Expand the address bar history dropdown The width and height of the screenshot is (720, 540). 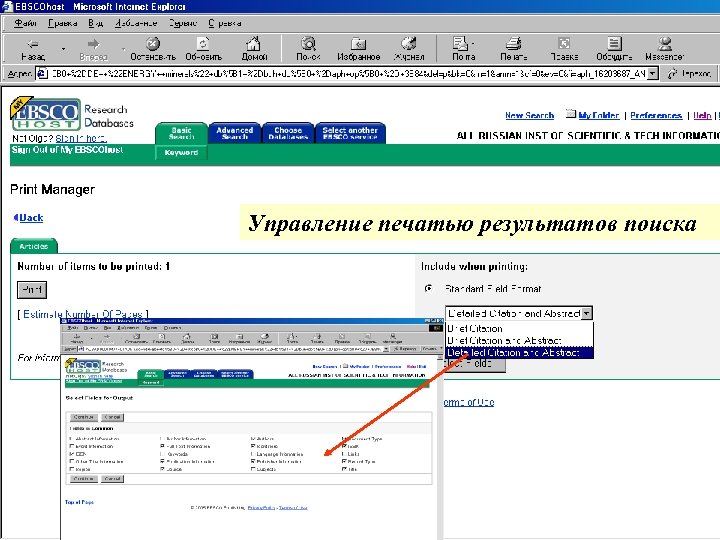click(653, 73)
